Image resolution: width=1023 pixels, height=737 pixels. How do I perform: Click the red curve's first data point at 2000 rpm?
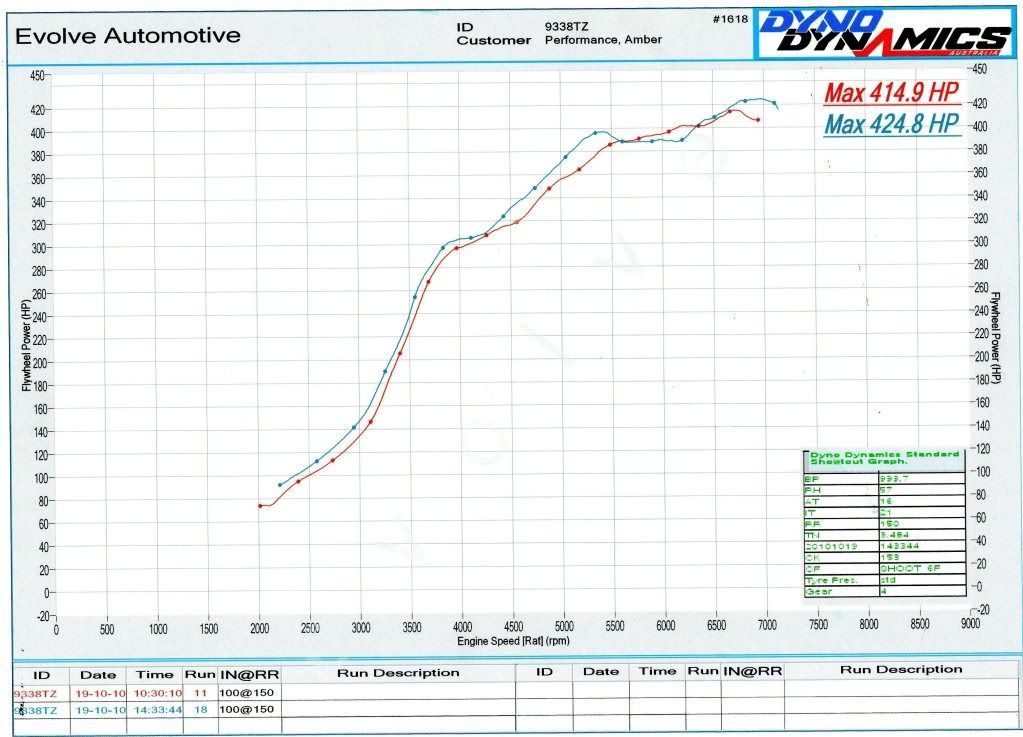(260, 505)
